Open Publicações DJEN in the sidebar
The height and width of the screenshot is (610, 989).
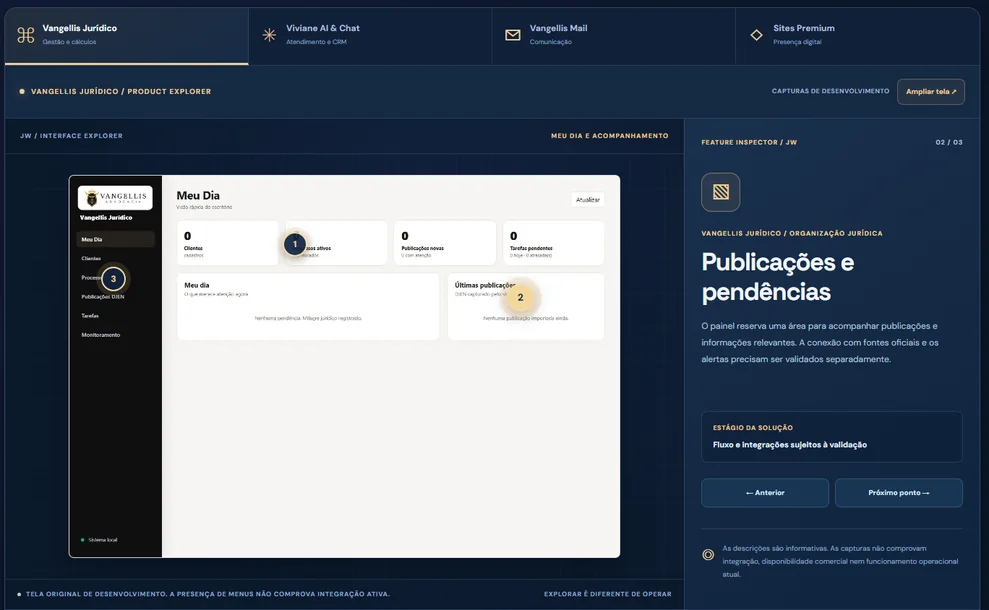[x=103, y=296]
